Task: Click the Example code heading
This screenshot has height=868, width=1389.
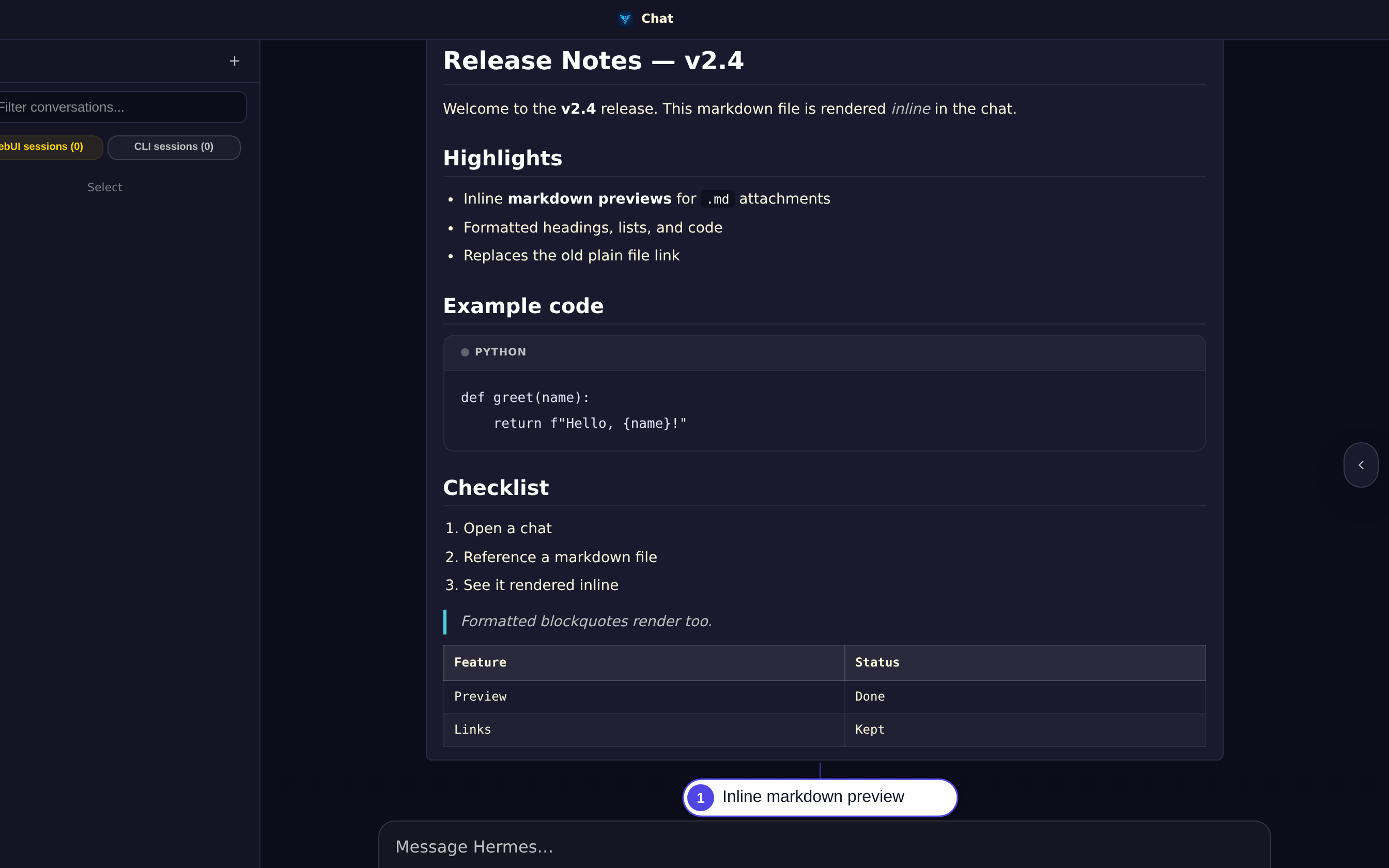Action: [523, 306]
